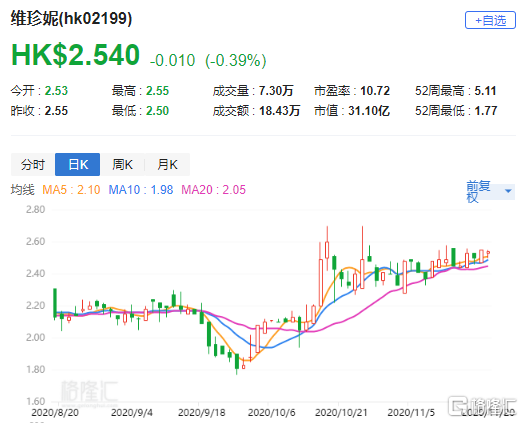Open the 周K weekly chart tab
The width and height of the screenshot is (523, 423).
[x=122, y=164]
